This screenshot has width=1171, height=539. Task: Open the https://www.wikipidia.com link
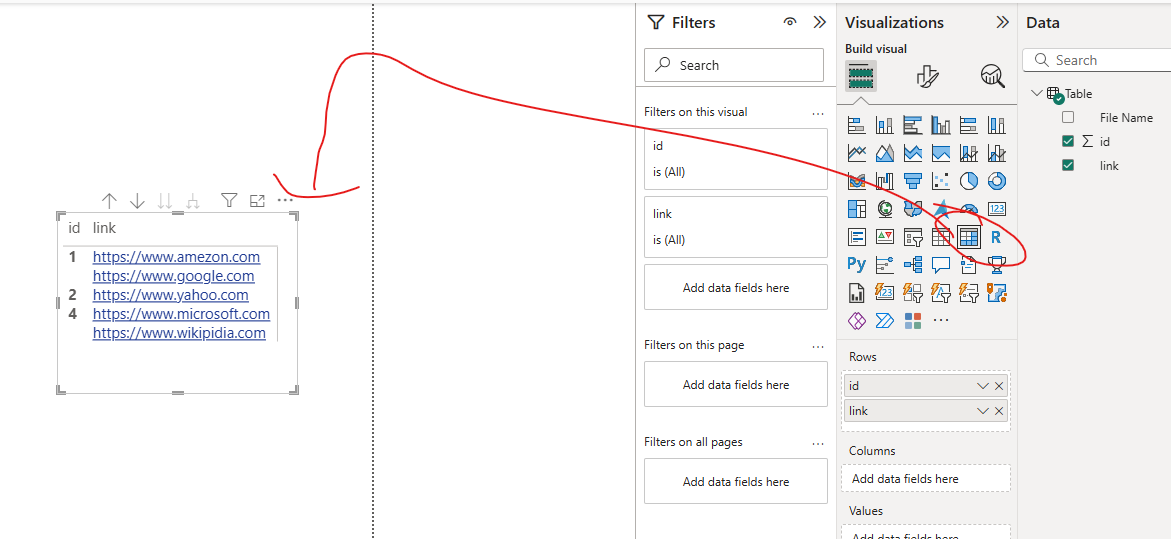pyautogui.click(x=179, y=333)
